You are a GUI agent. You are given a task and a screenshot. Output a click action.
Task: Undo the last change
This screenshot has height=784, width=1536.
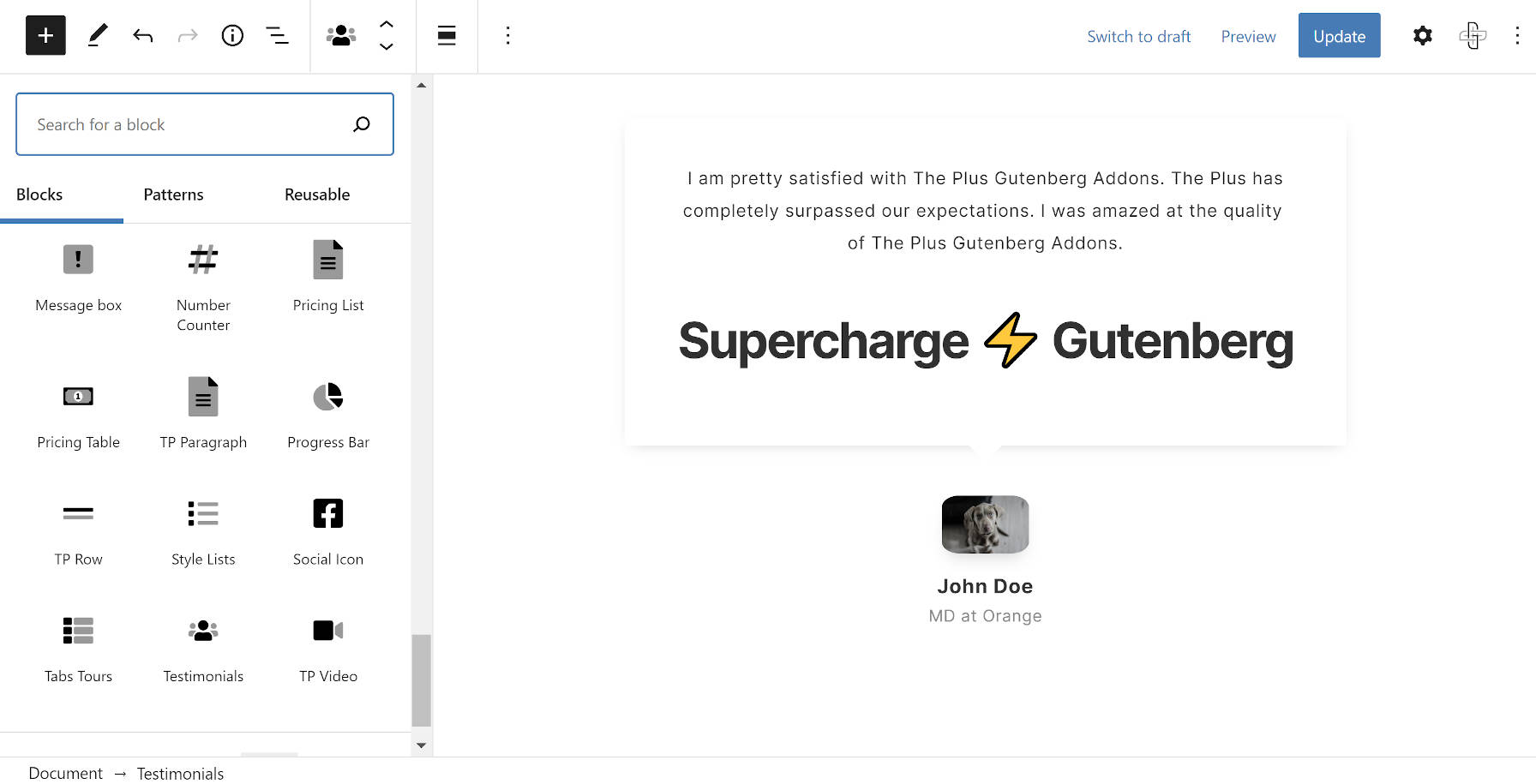point(143,35)
